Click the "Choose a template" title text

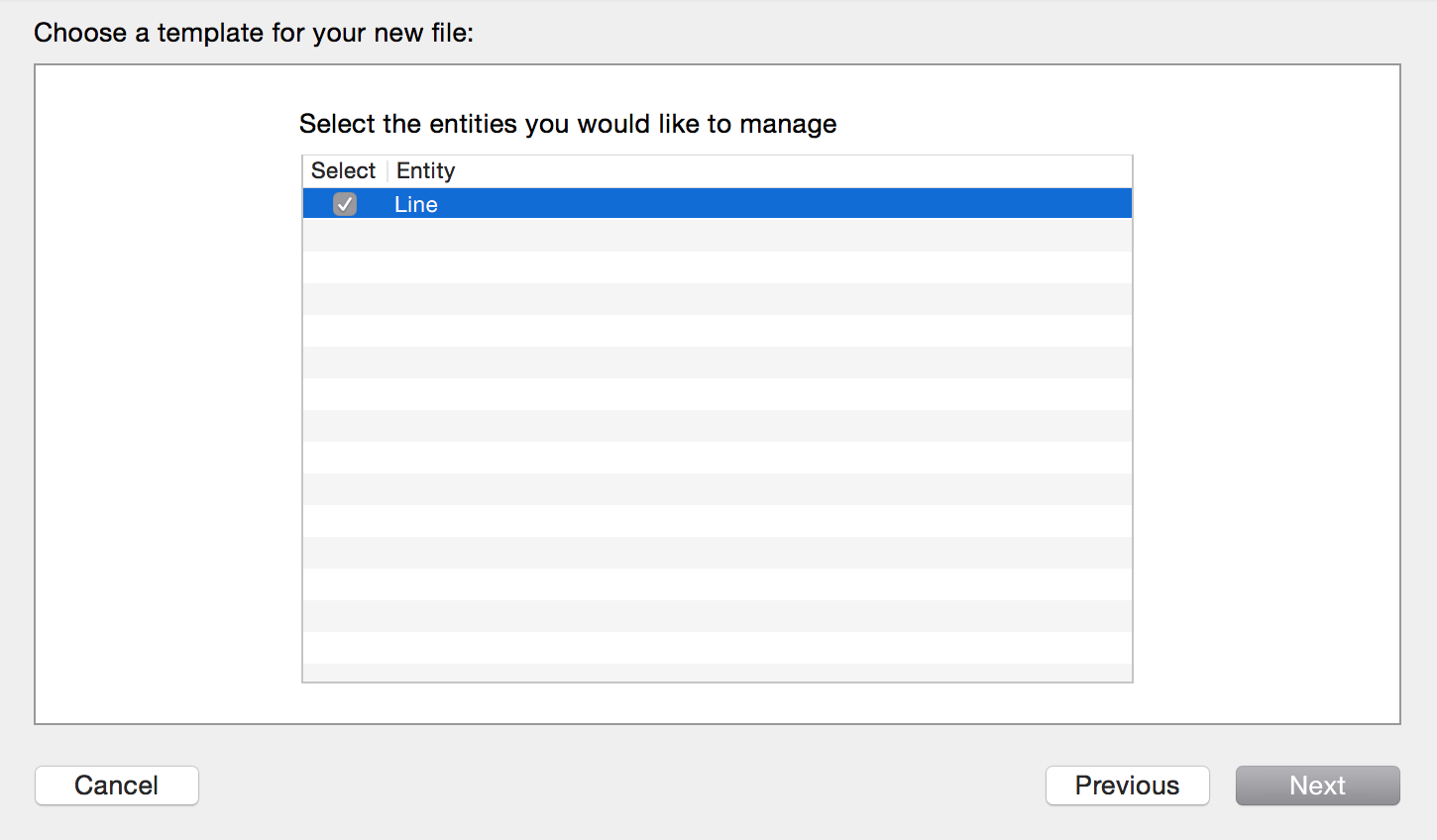click(x=254, y=33)
